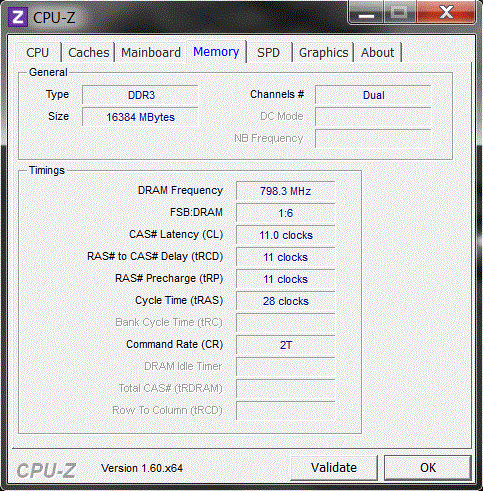
Task: Minimize the CPU-Z window
Action: point(366,13)
